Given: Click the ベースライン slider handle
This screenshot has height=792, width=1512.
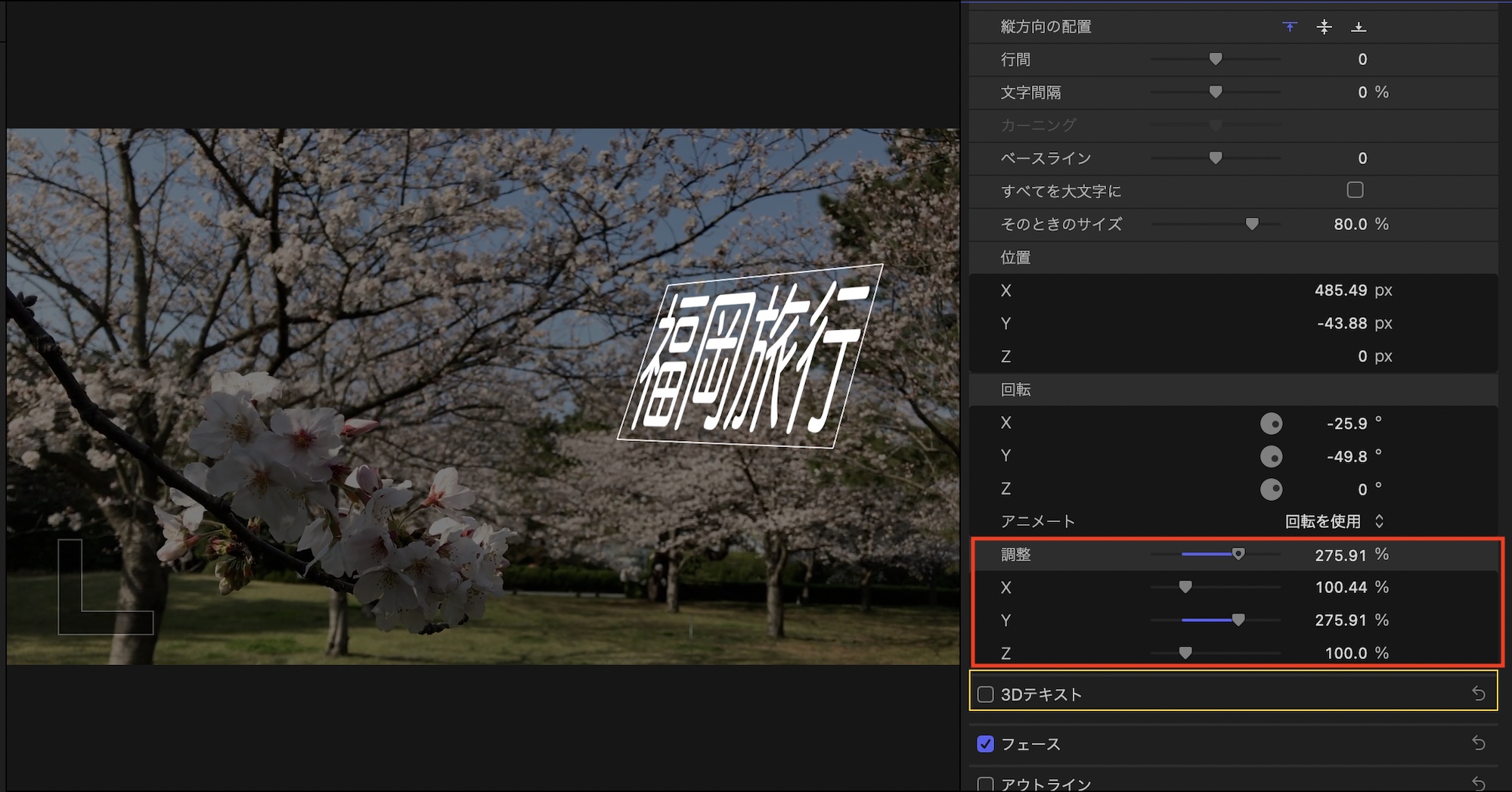Looking at the screenshot, I should click(1216, 158).
